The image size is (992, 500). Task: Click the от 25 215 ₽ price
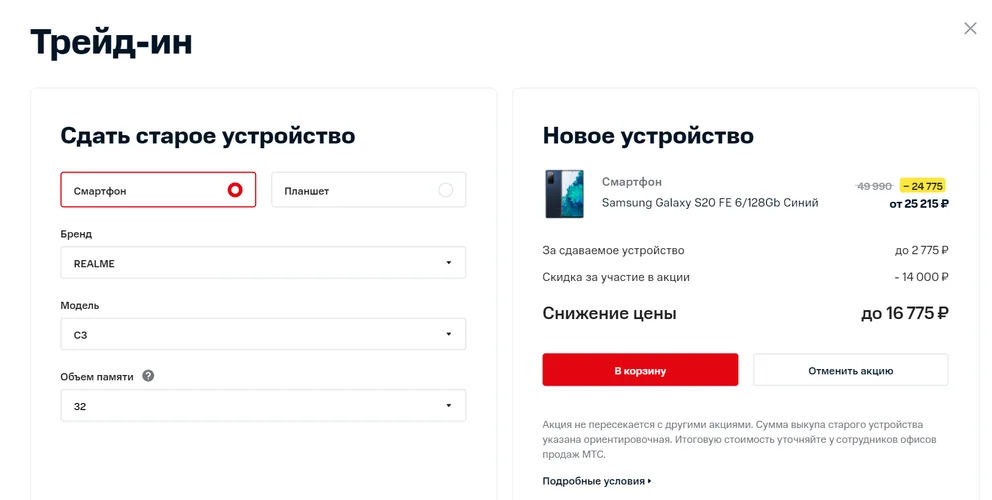[x=919, y=204]
